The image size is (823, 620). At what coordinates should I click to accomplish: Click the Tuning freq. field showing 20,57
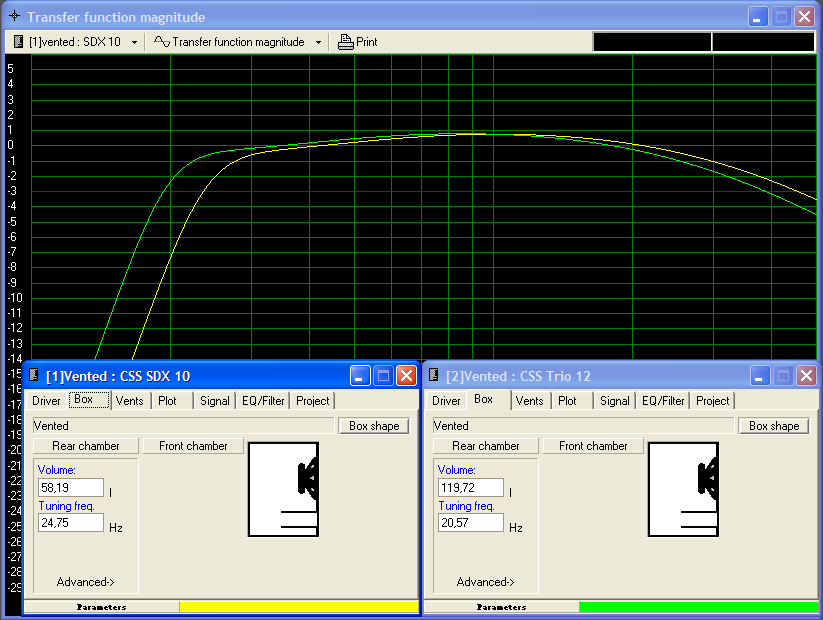pyautogui.click(x=471, y=523)
